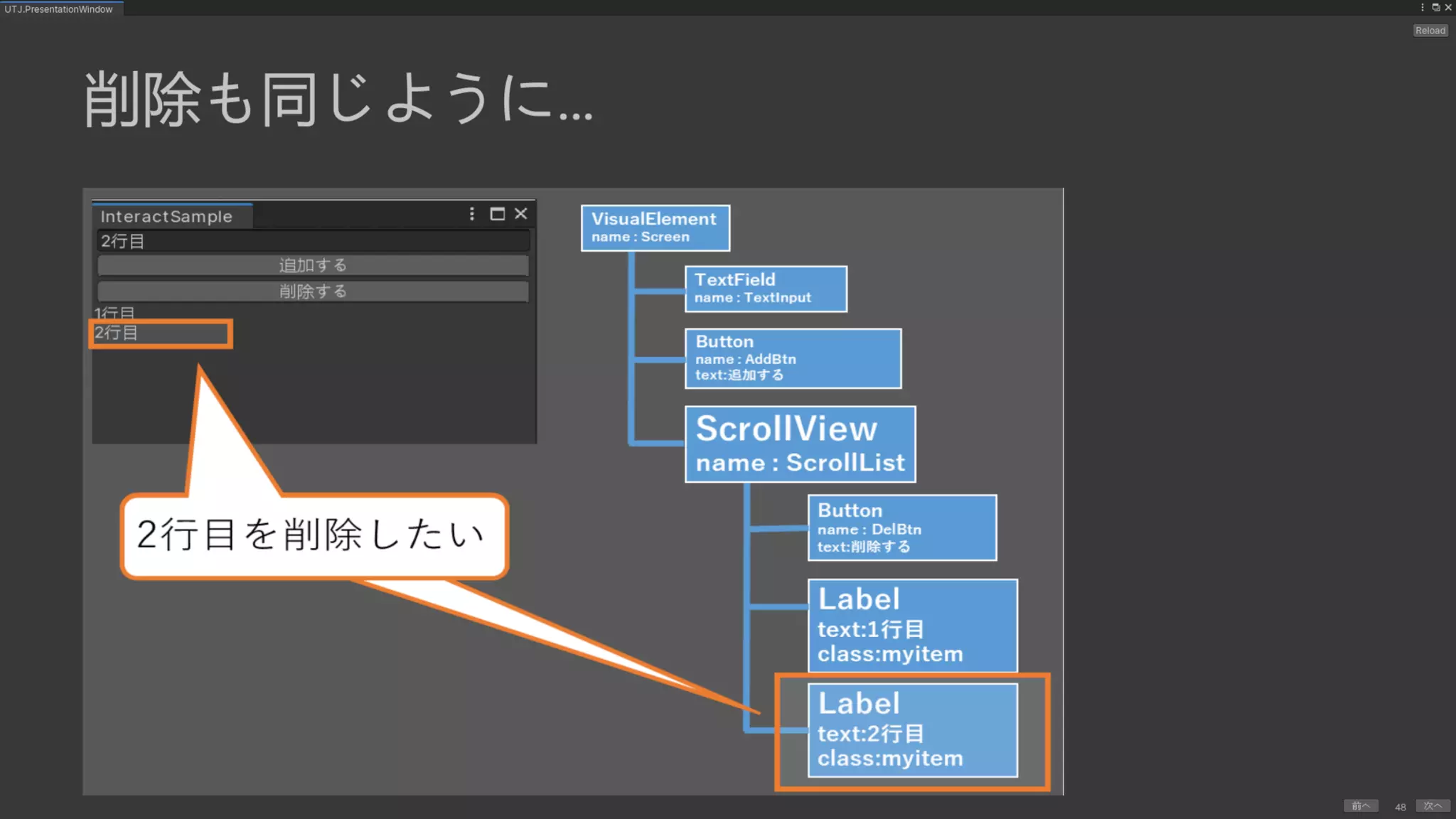The image size is (1456, 819).
Task: Click the Button AddBtn node
Action: click(x=793, y=358)
